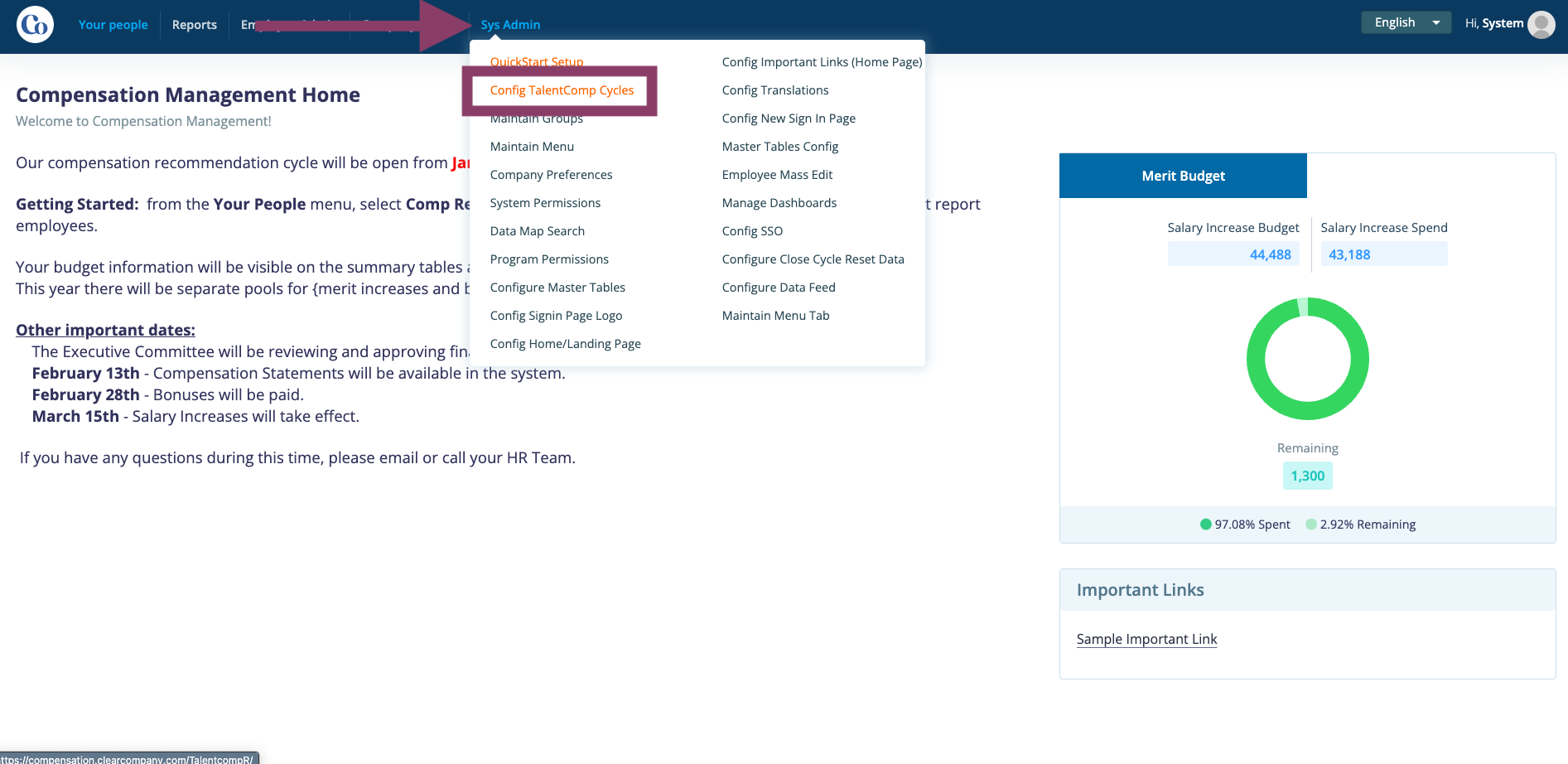
Task: Open the Sys Admin menu
Action: 510,25
